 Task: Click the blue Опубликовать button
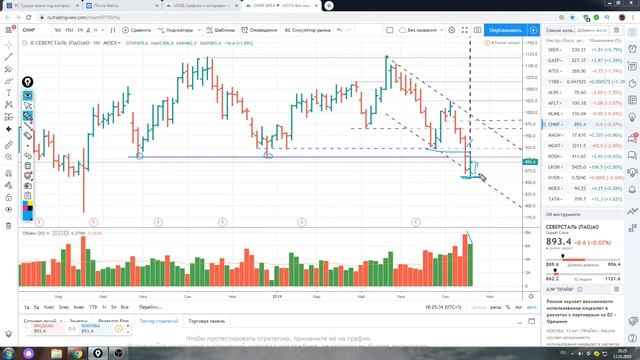(x=505, y=30)
